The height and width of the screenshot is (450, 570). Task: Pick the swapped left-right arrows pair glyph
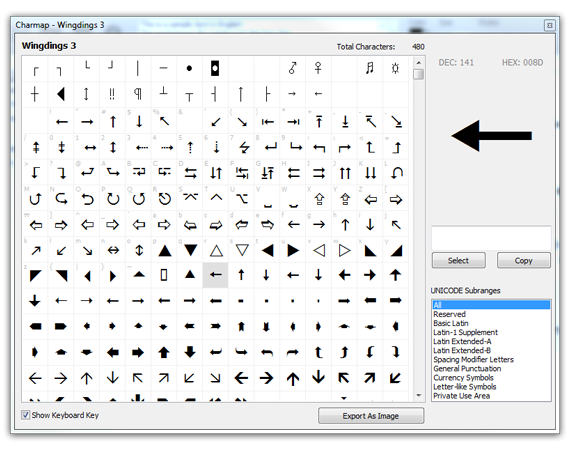tap(190, 173)
